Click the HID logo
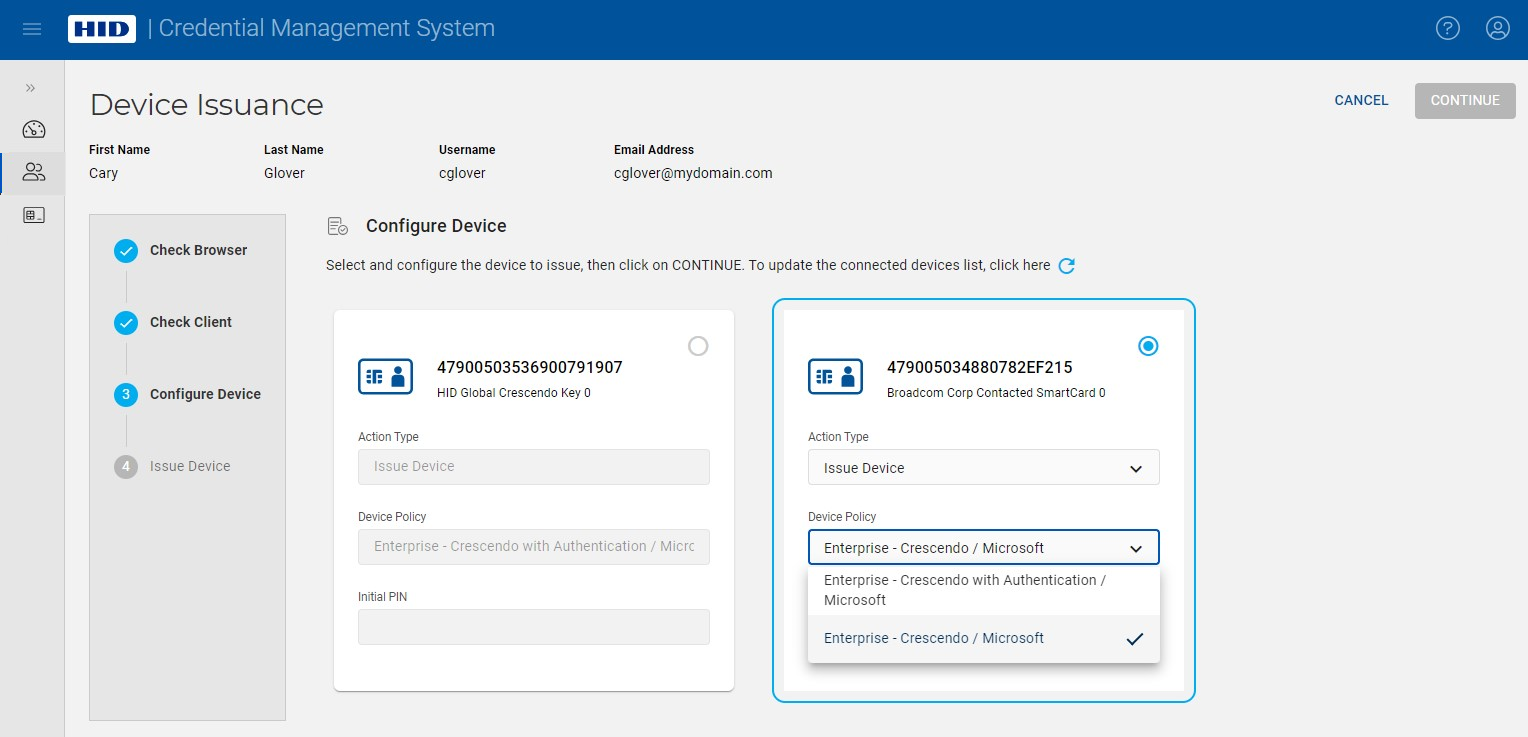This screenshot has width=1528, height=737. point(102,29)
